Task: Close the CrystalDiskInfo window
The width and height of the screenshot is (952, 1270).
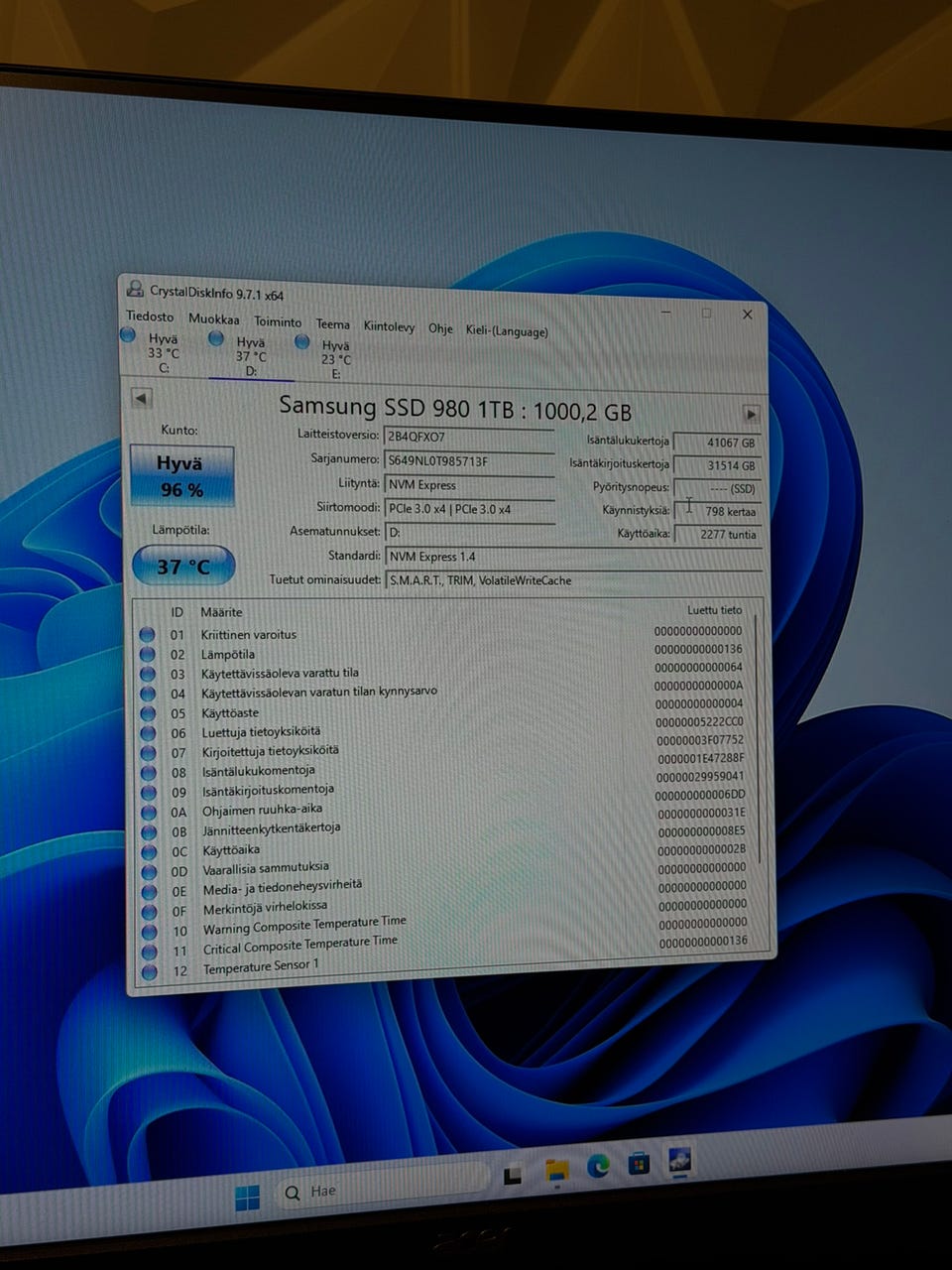Action: coord(747,315)
